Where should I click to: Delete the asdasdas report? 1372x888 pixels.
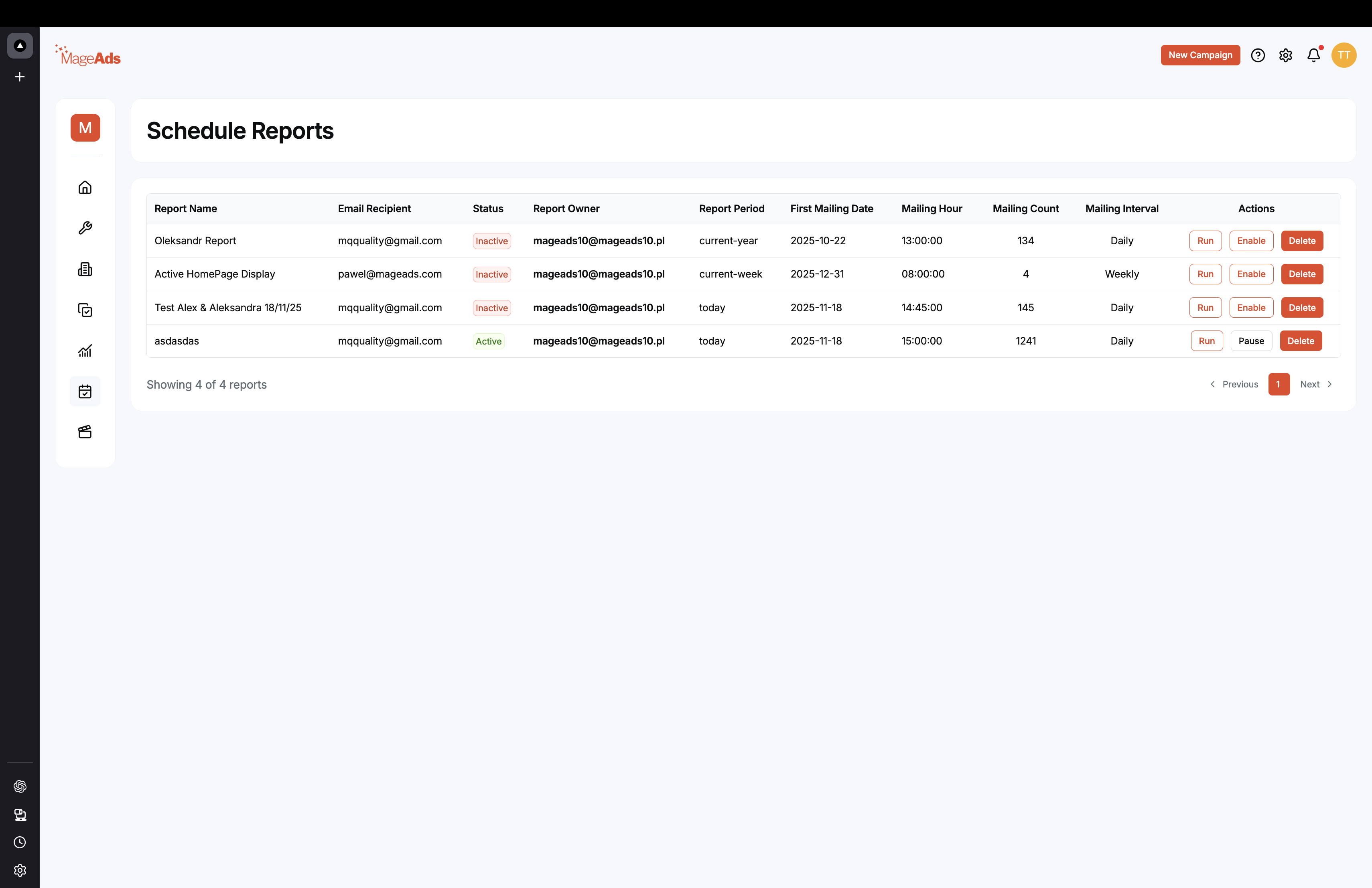coord(1301,341)
